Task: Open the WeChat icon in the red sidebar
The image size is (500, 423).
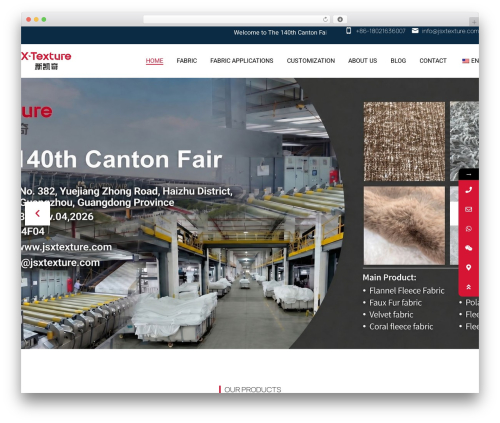Action: pos(468,248)
